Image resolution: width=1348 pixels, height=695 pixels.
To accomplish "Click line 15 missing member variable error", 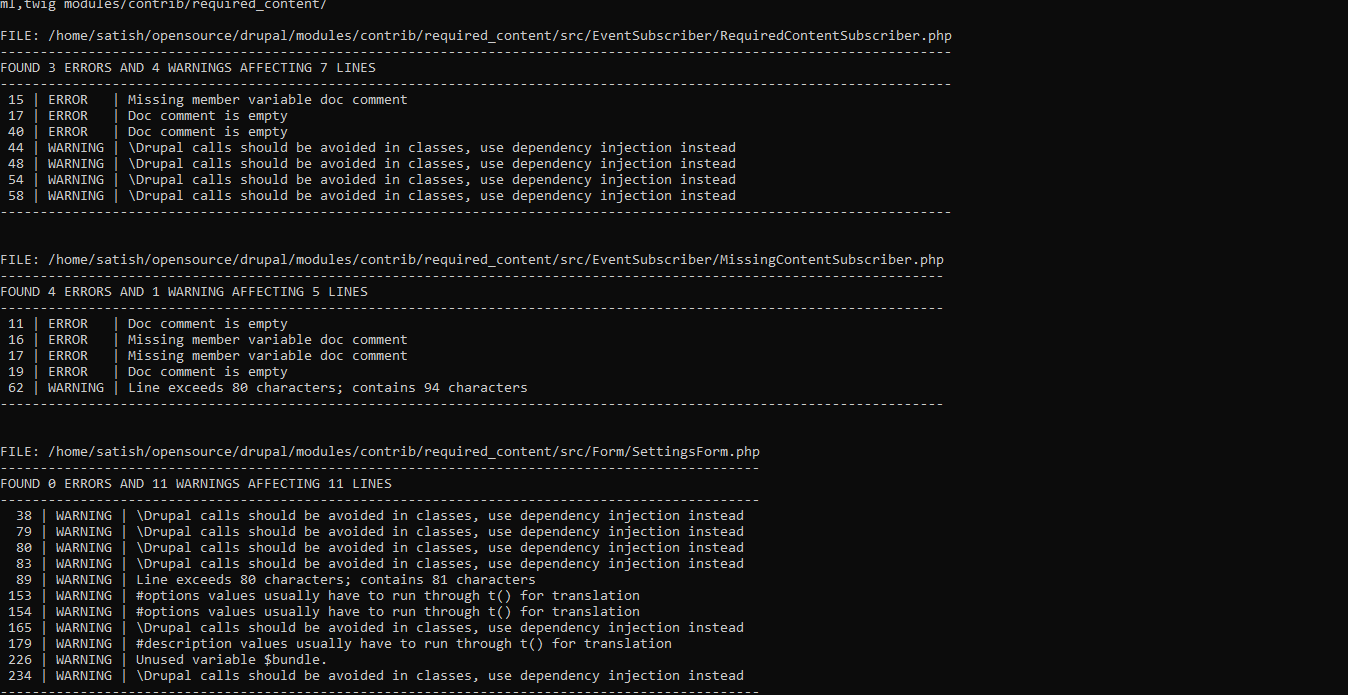I will (208, 100).
